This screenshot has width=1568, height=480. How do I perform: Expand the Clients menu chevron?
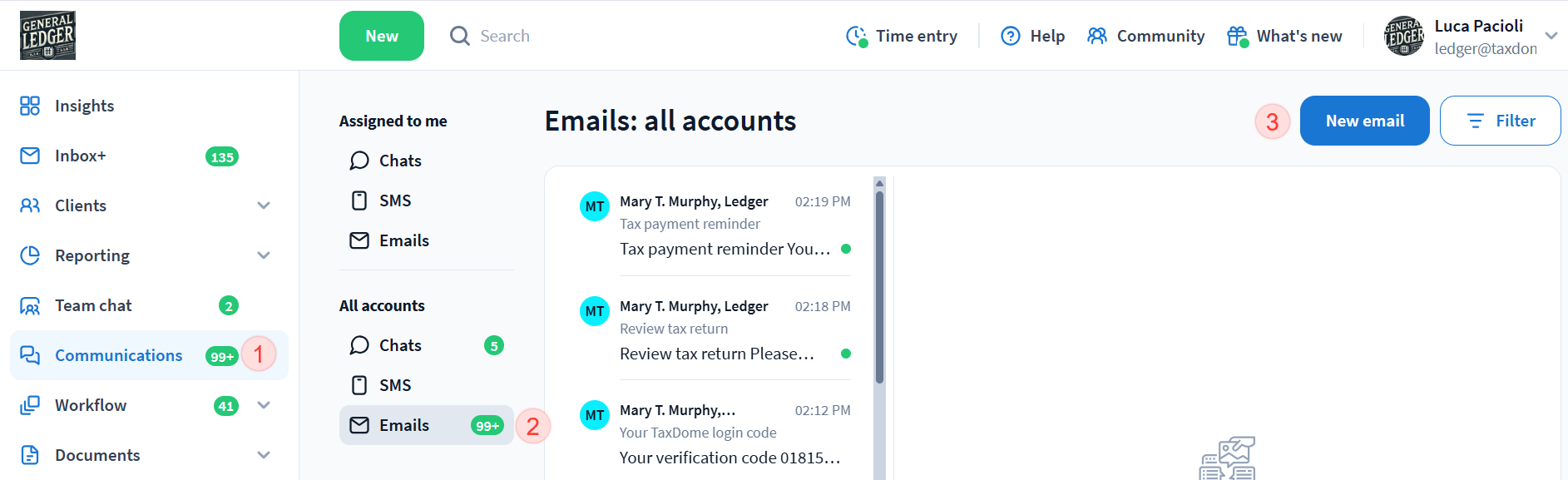tap(264, 205)
